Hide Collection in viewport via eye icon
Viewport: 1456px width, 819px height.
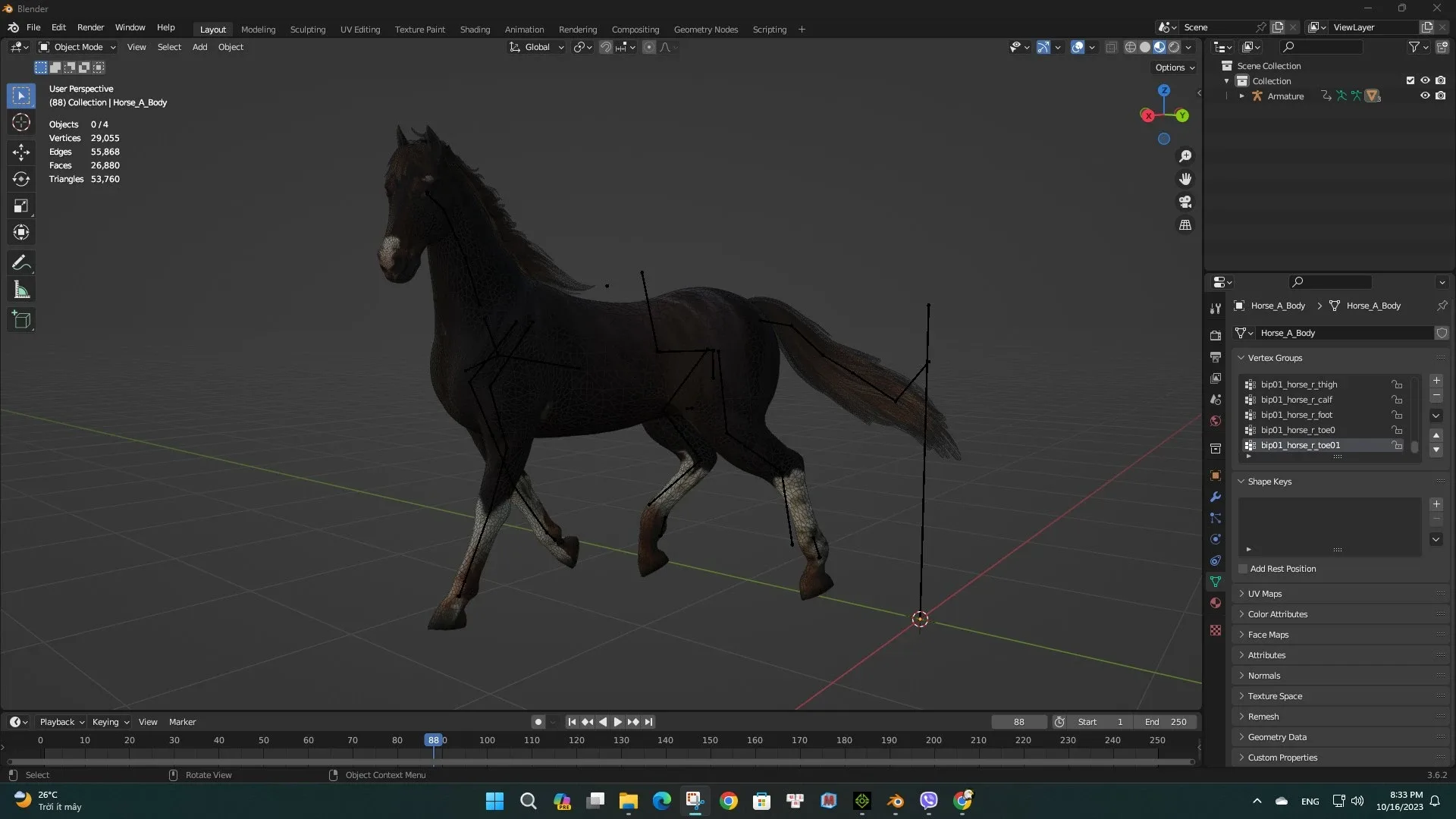[1425, 80]
